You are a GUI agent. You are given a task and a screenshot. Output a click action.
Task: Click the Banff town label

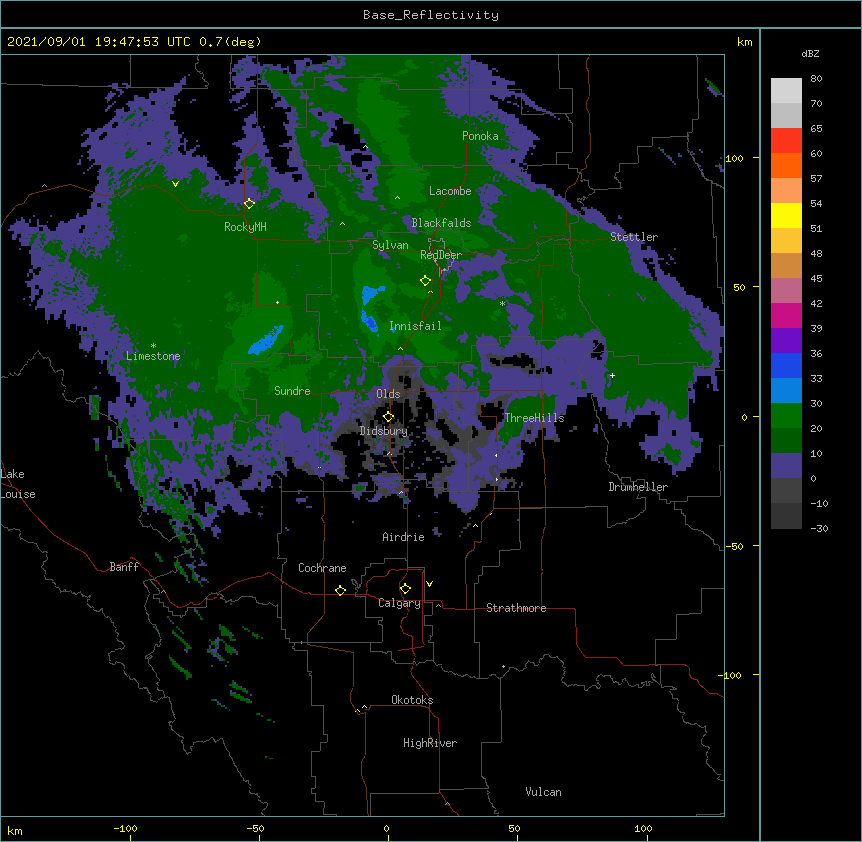[124, 567]
